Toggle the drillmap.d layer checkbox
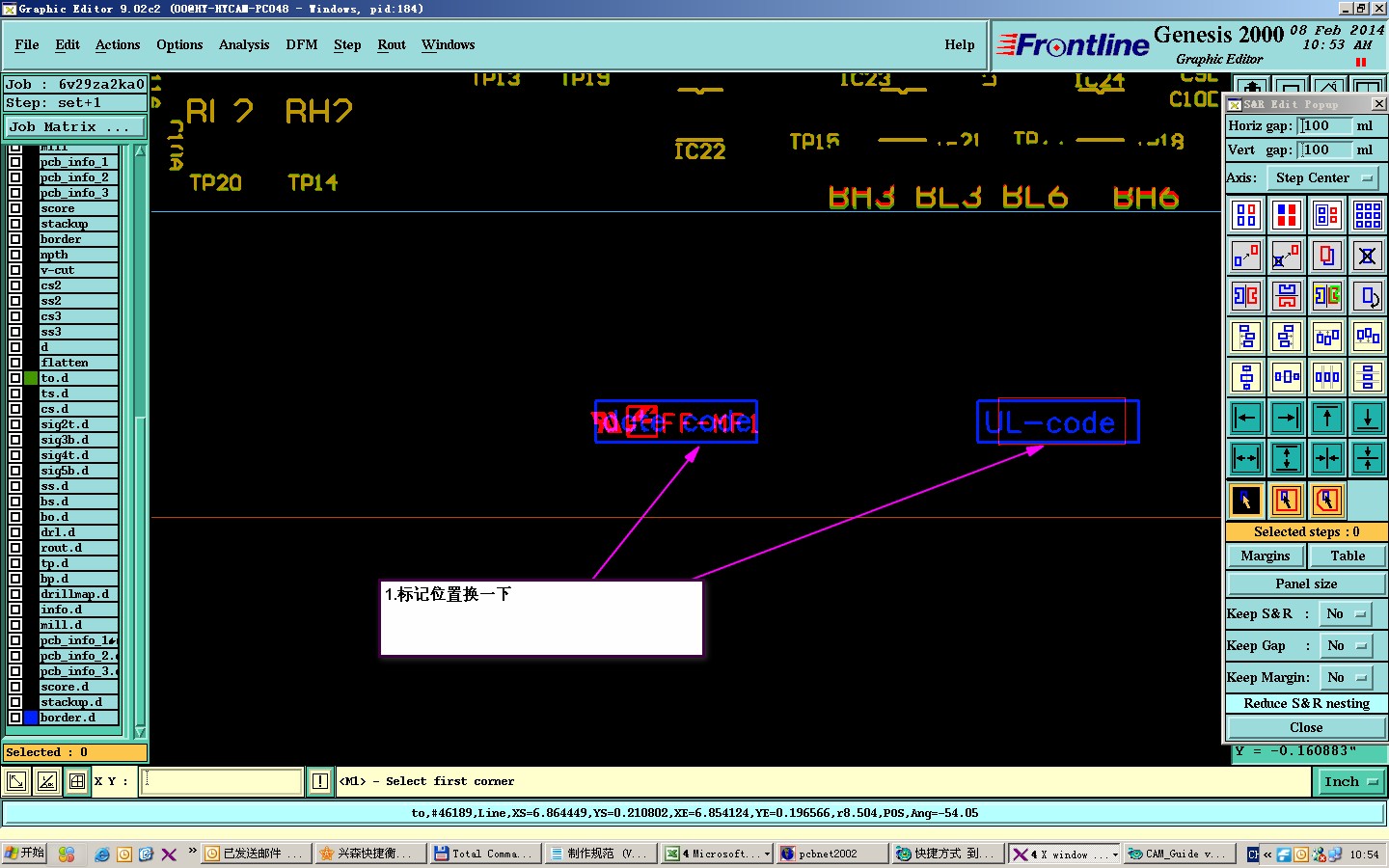 (15, 594)
